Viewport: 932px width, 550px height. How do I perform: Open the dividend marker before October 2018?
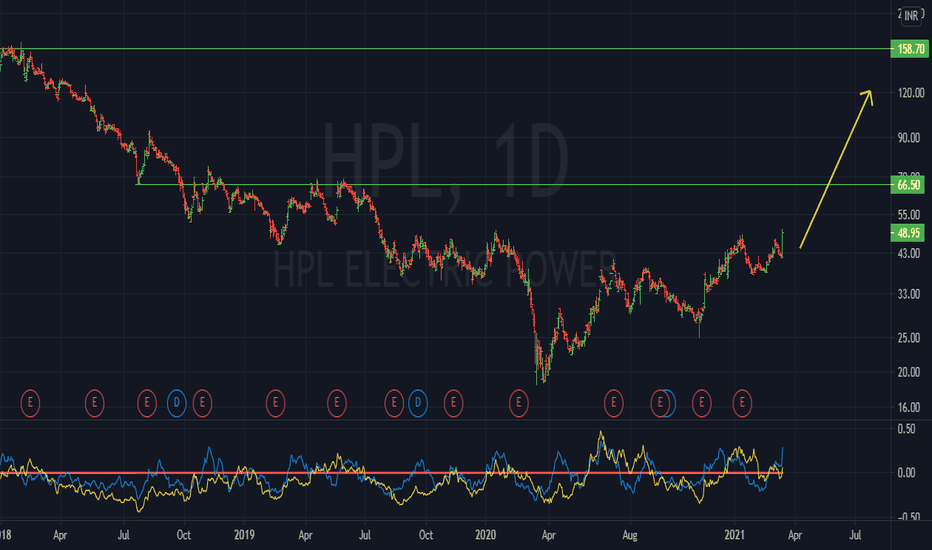click(177, 403)
